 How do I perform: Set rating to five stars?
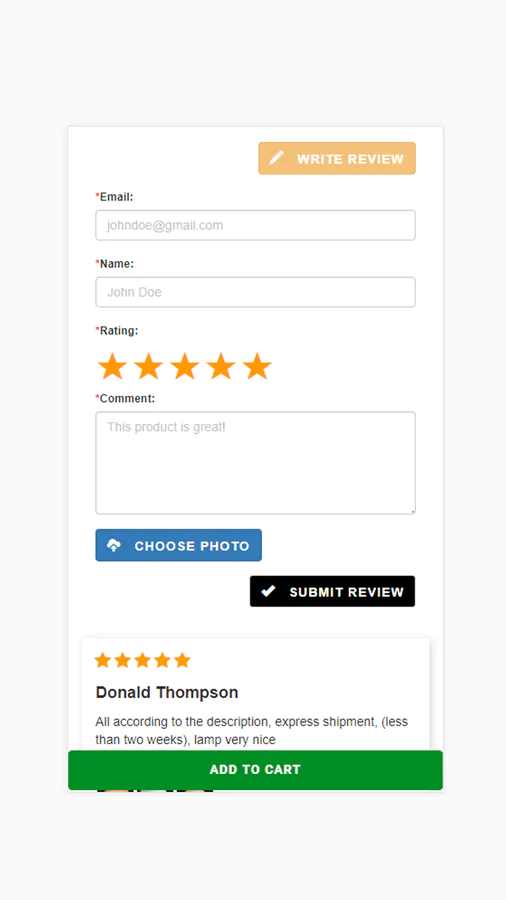[x=257, y=366]
